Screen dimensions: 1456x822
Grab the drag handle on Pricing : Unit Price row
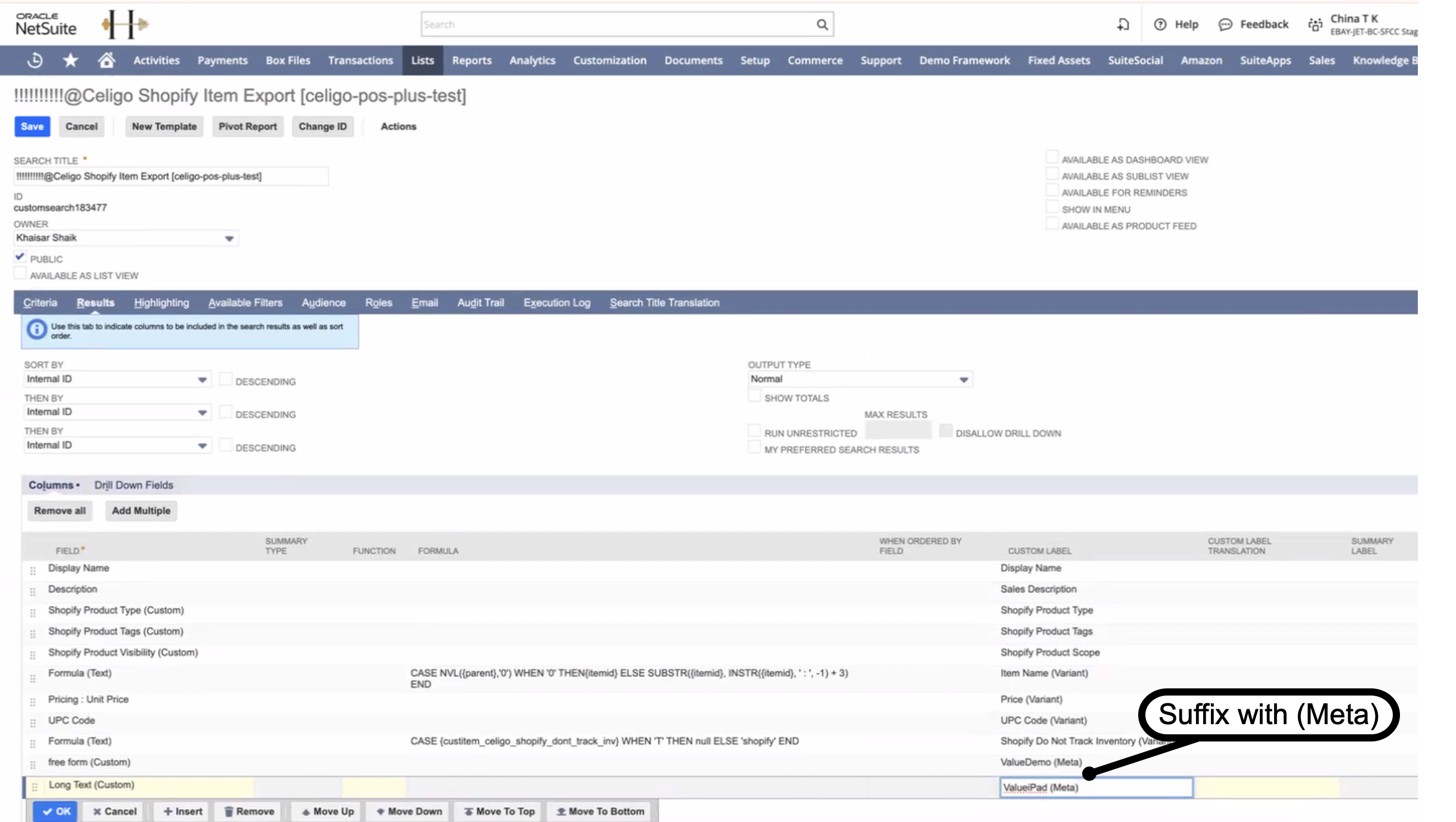(x=33, y=702)
